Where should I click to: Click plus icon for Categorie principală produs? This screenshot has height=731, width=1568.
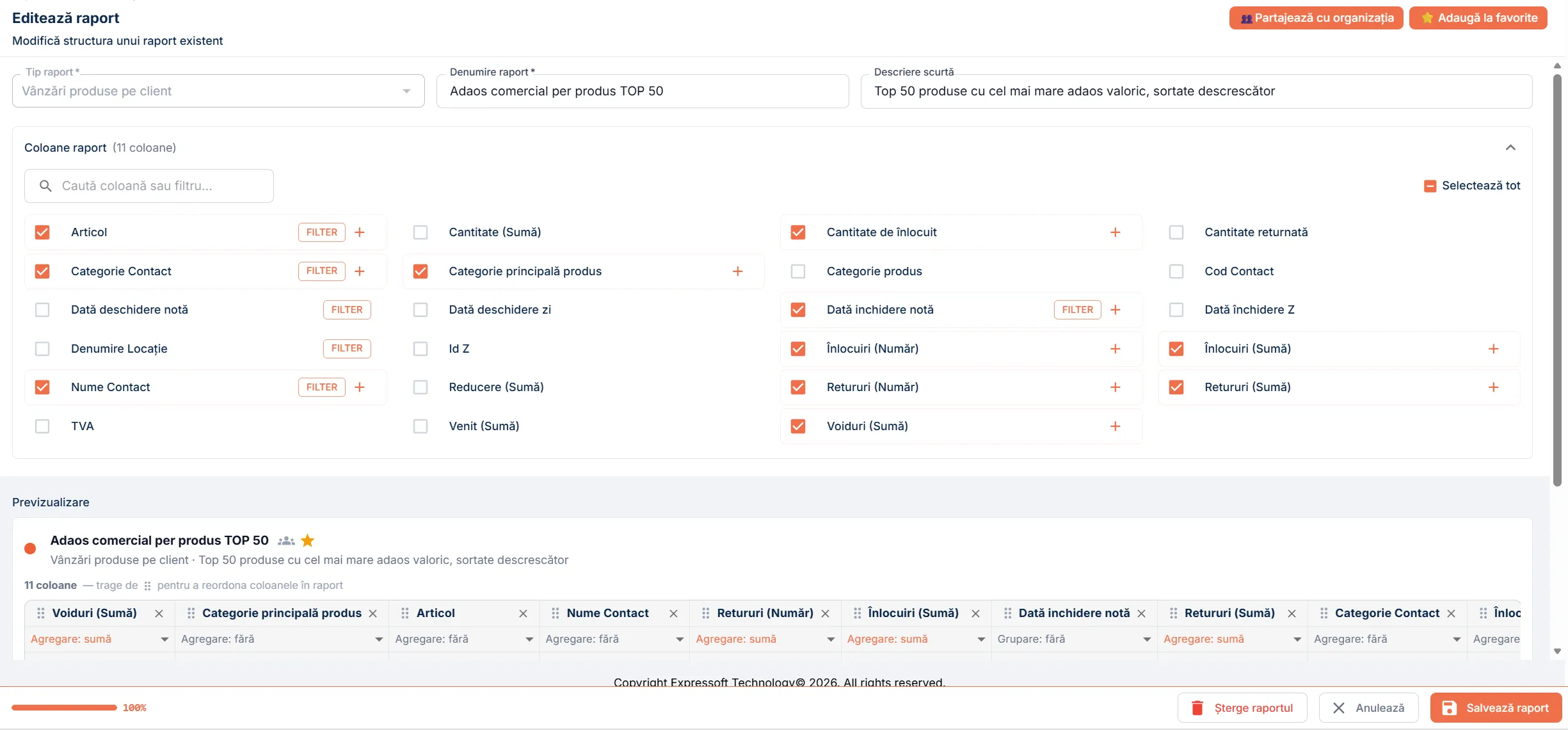pyautogui.click(x=738, y=271)
